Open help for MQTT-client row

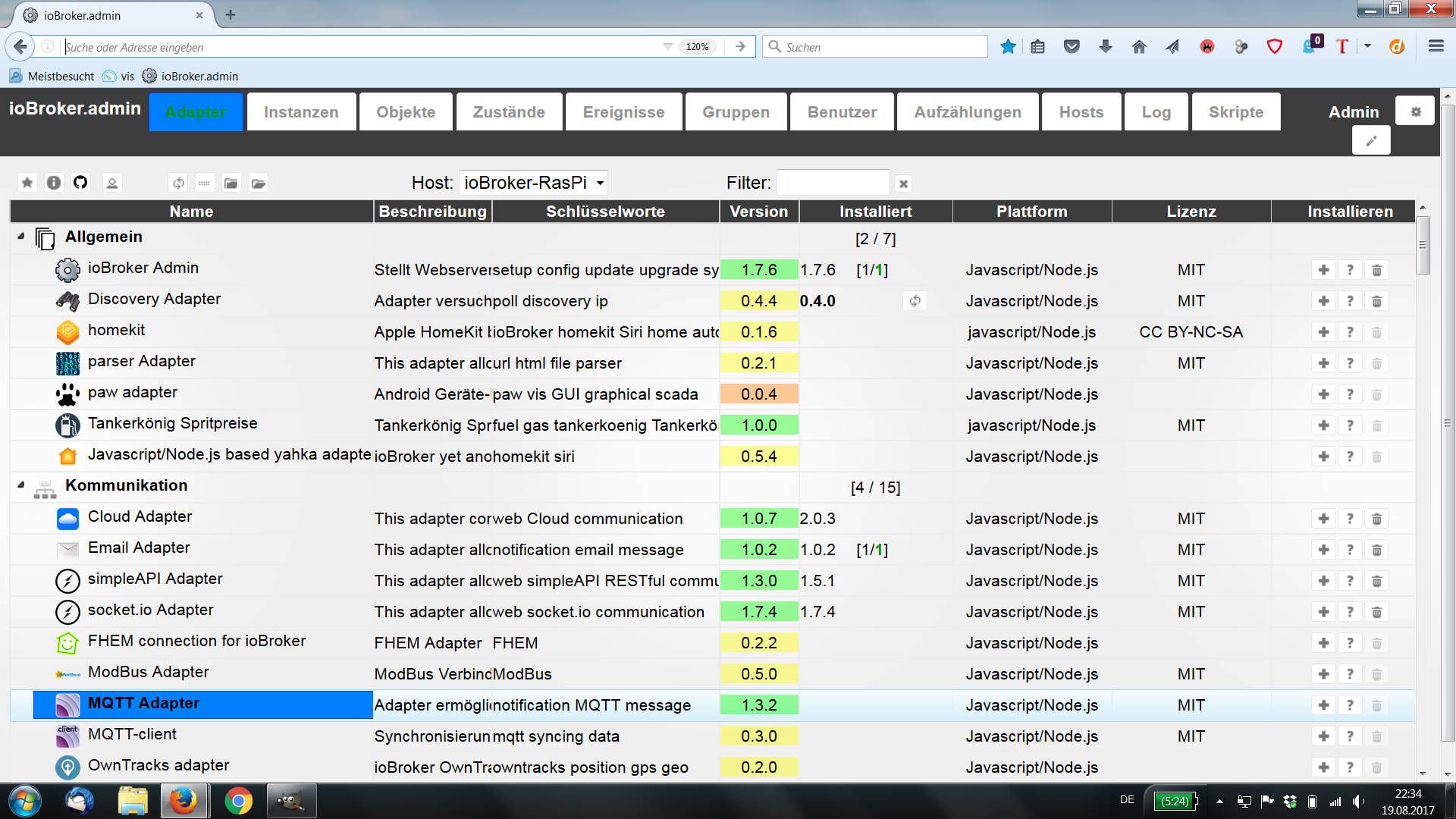(1350, 736)
